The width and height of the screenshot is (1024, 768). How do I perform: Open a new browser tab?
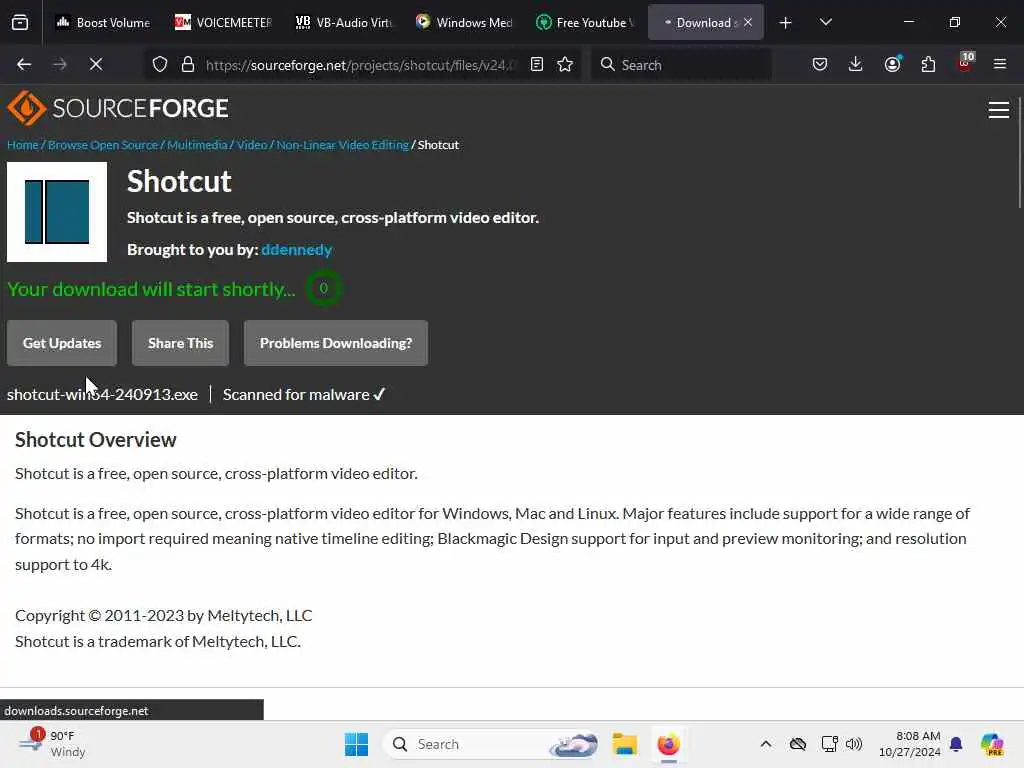coord(786,23)
